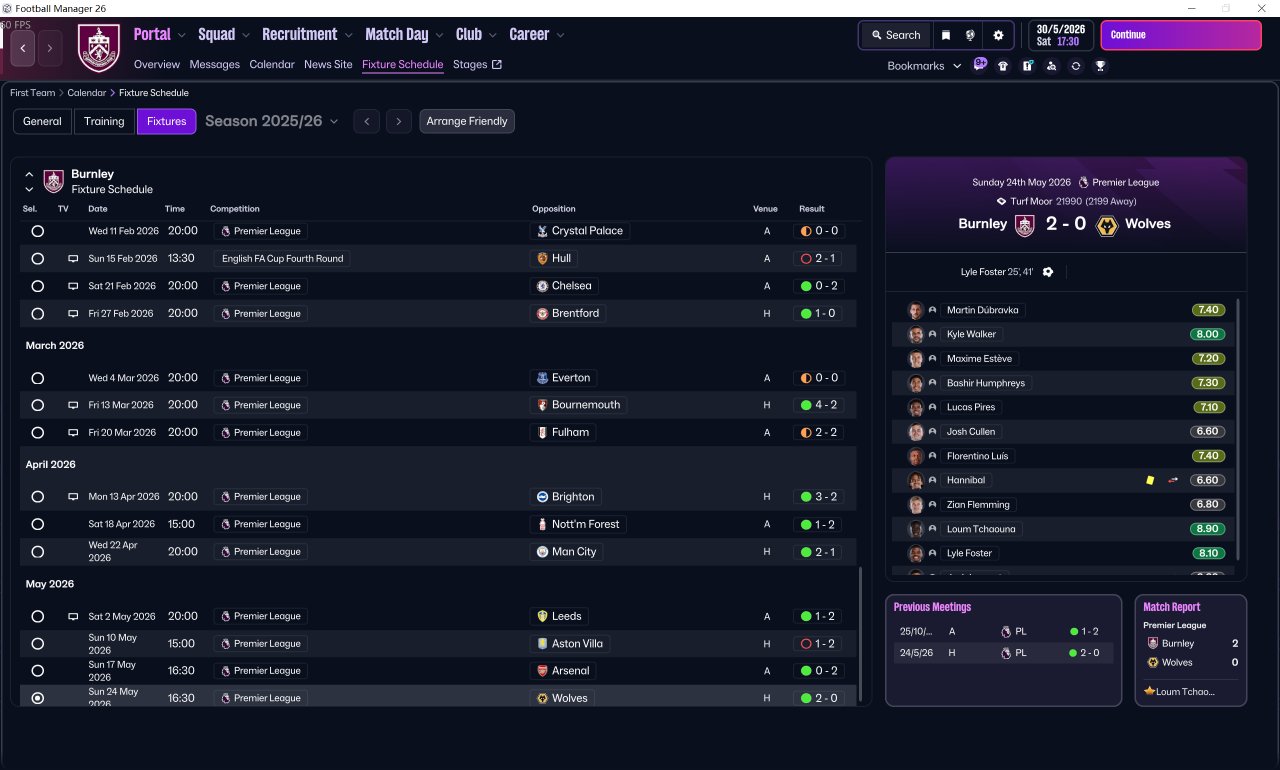This screenshot has height=770, width=1280.
Task: Collapse the Burnley fixture schedule chevron
Action: click(x=29, y=174)
